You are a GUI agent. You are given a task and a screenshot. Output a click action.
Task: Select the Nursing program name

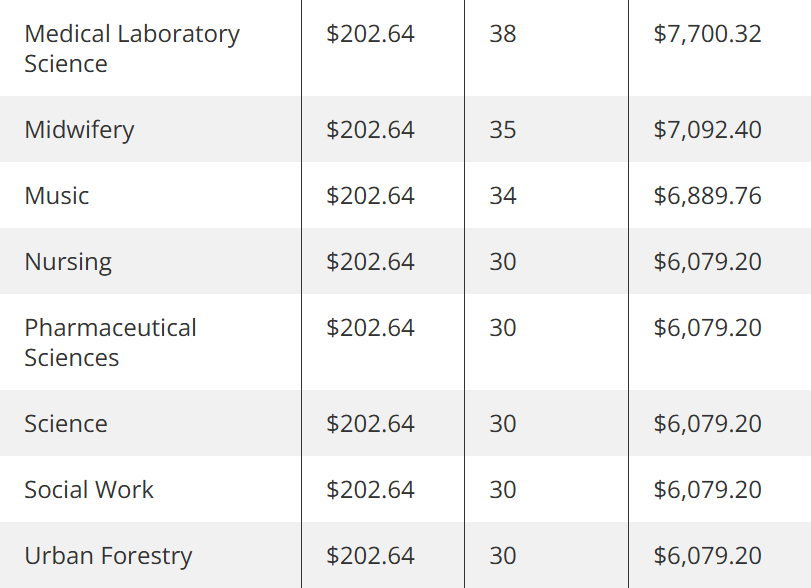pyautogui.click(x=68, y=262)
